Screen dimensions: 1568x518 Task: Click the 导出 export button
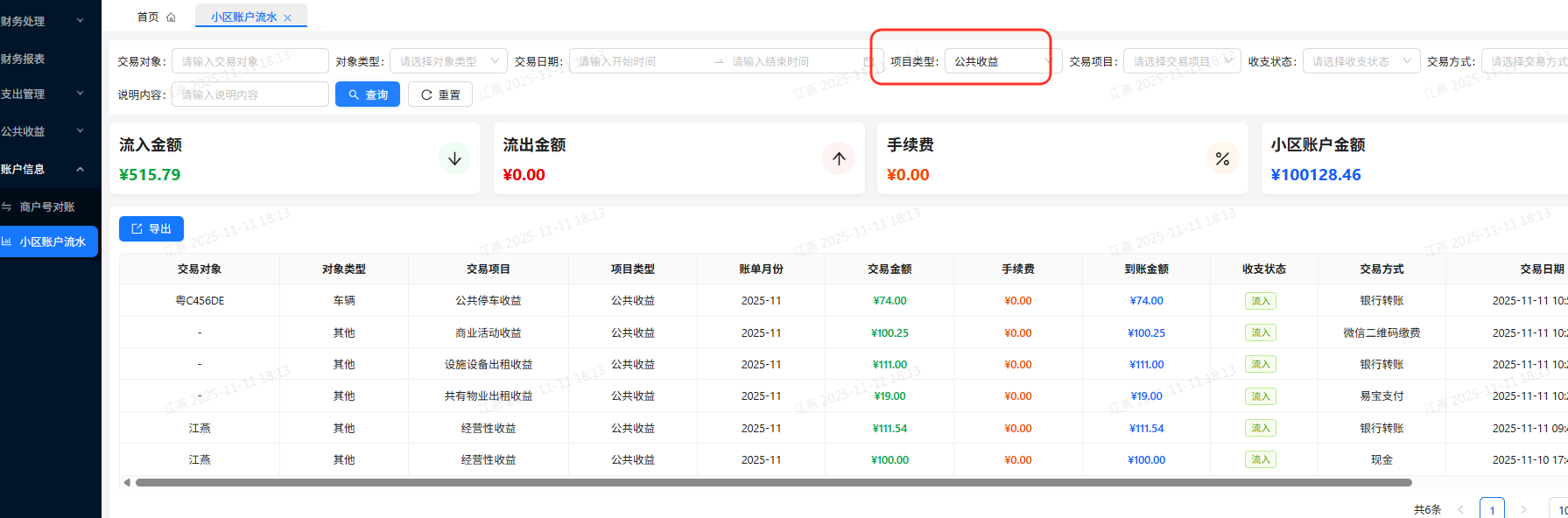151,228
